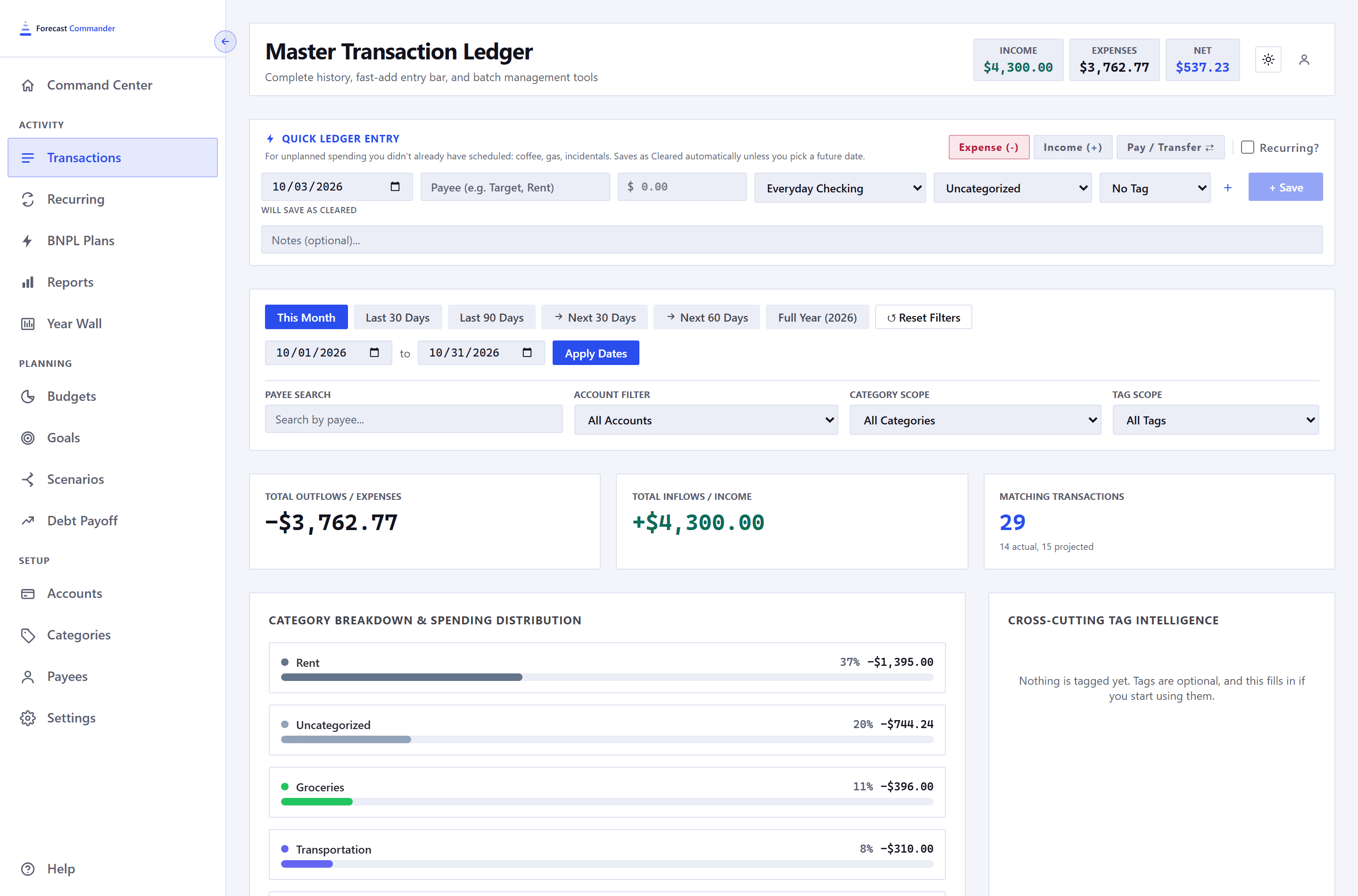Viewport: 1358px width, 896px height.
Task: Click Reset Filters
Action: [923, 317]
